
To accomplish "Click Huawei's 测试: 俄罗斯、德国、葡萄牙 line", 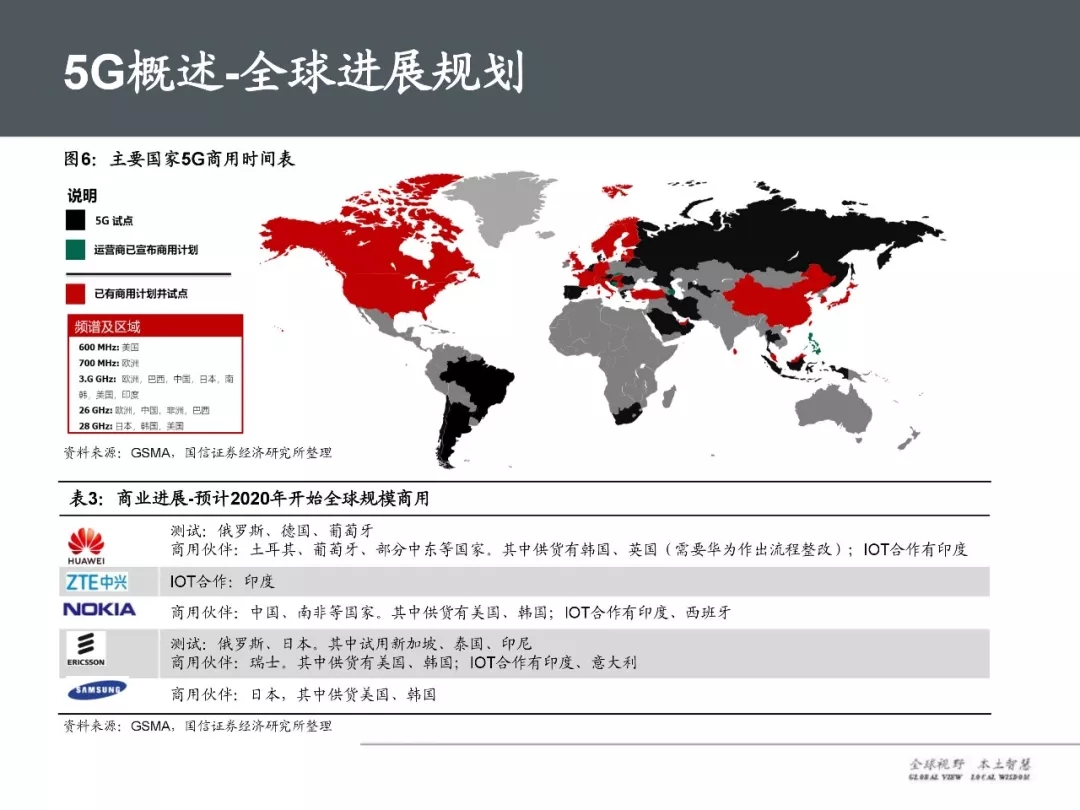I will click(272, 530).
